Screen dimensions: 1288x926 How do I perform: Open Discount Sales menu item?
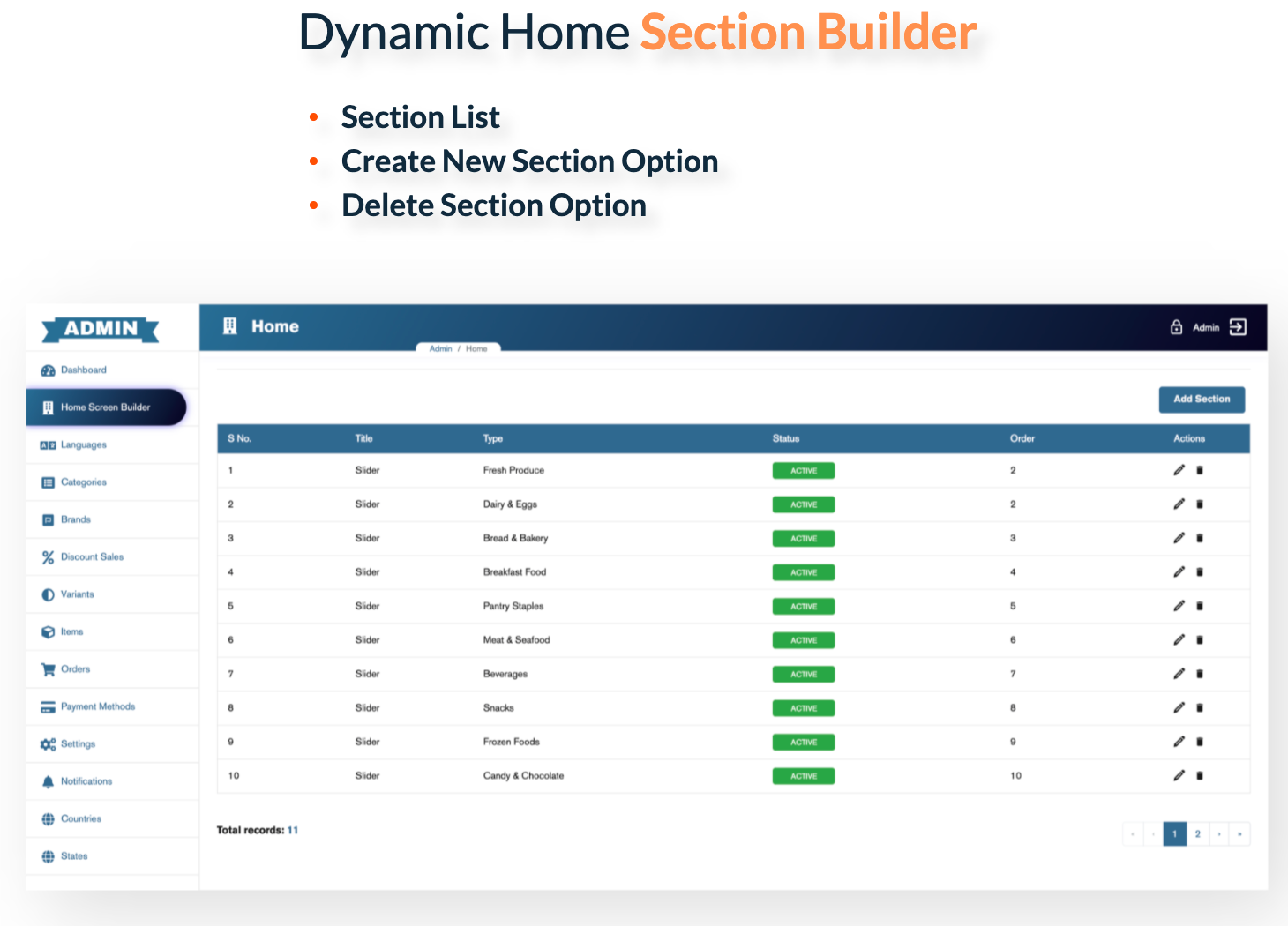click(92, 557)
